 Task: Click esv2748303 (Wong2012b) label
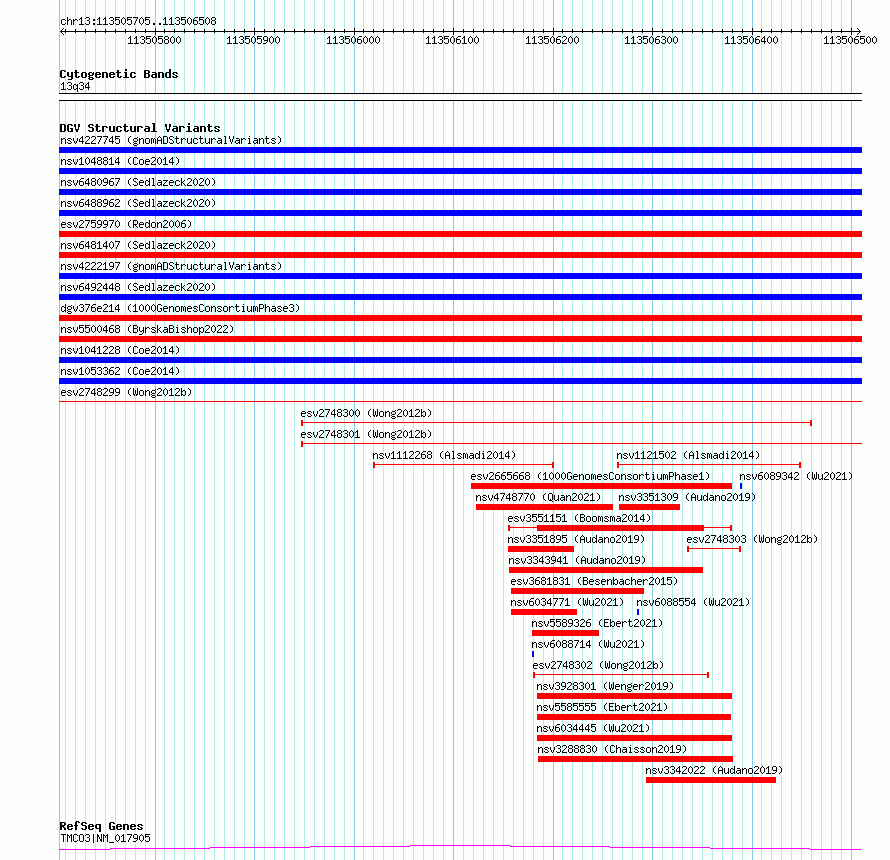(x=752, y=539)
